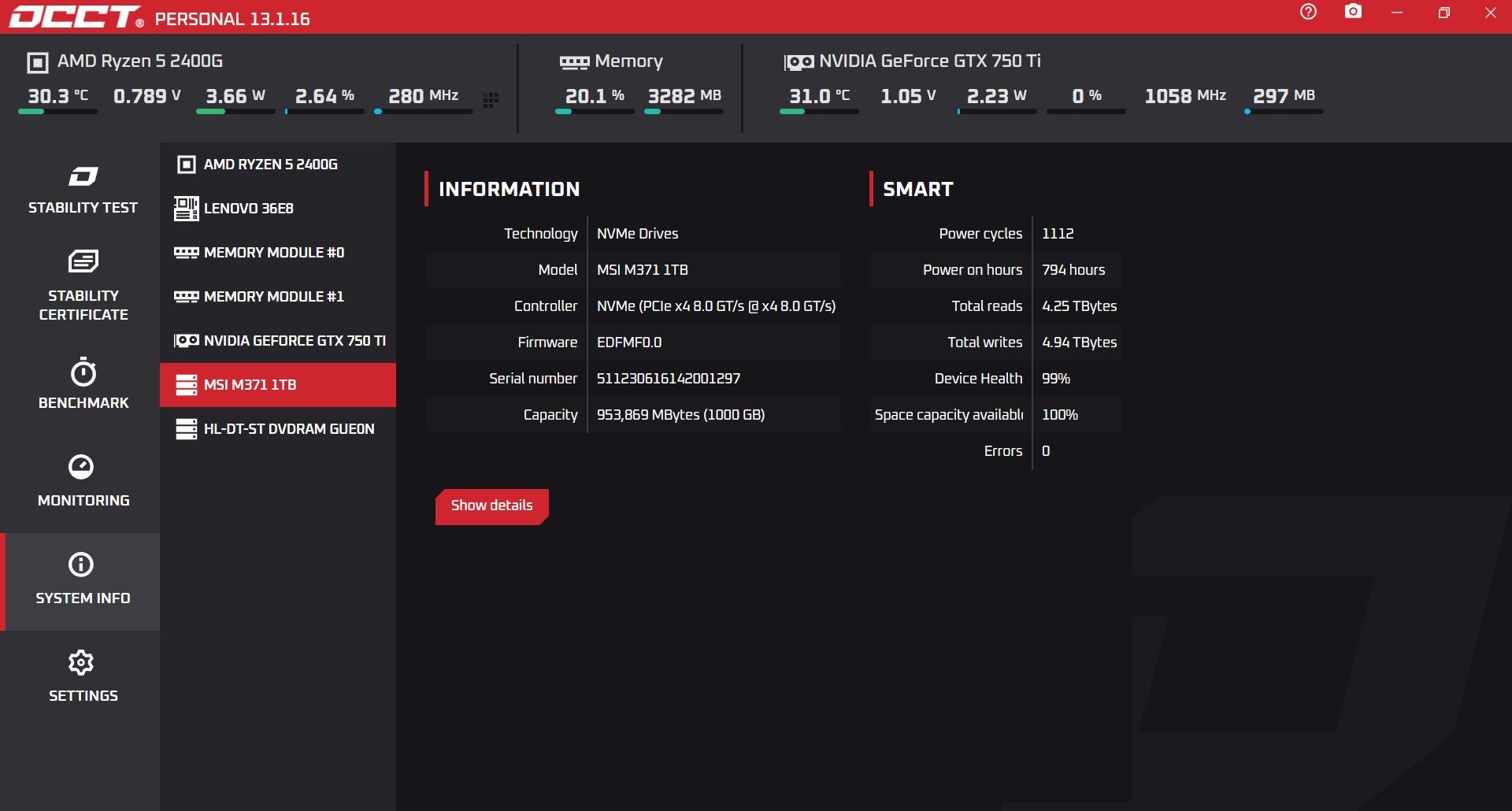Click the Show details button
This screenshot has width=1512, height=811.
click(492, 506)
